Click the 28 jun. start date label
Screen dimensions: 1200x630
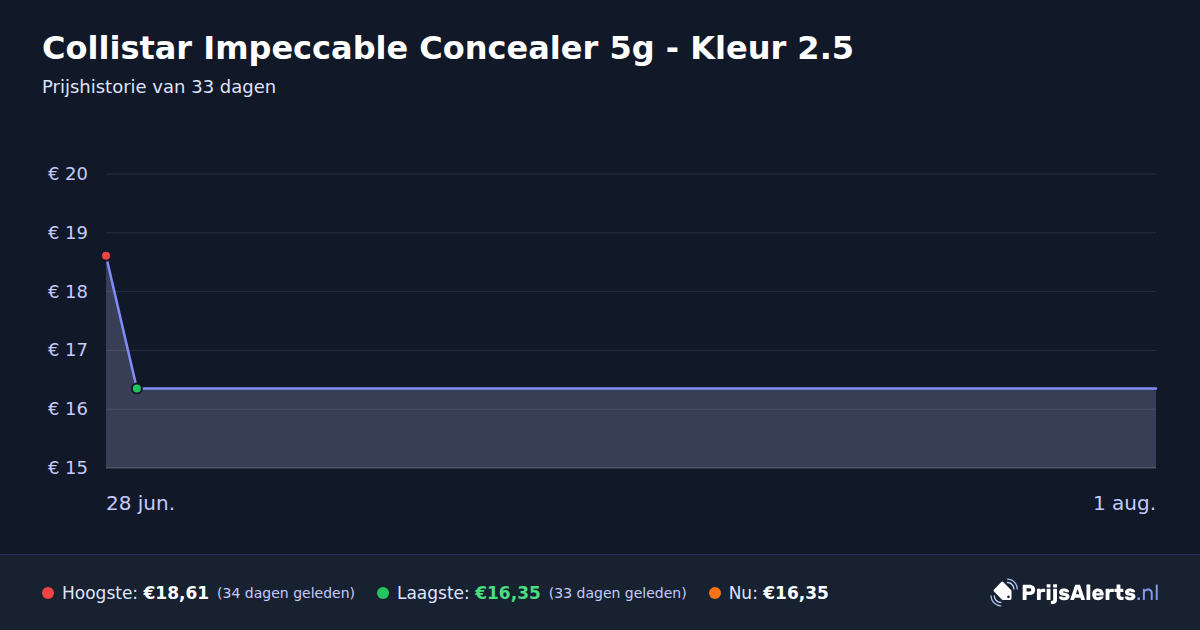[140, 504]
